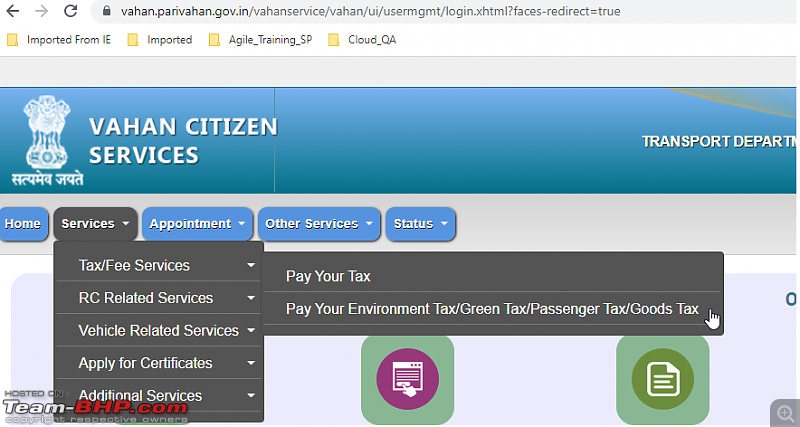Click the address bar URL field
The image size is (800, 427).
[444, 11]
